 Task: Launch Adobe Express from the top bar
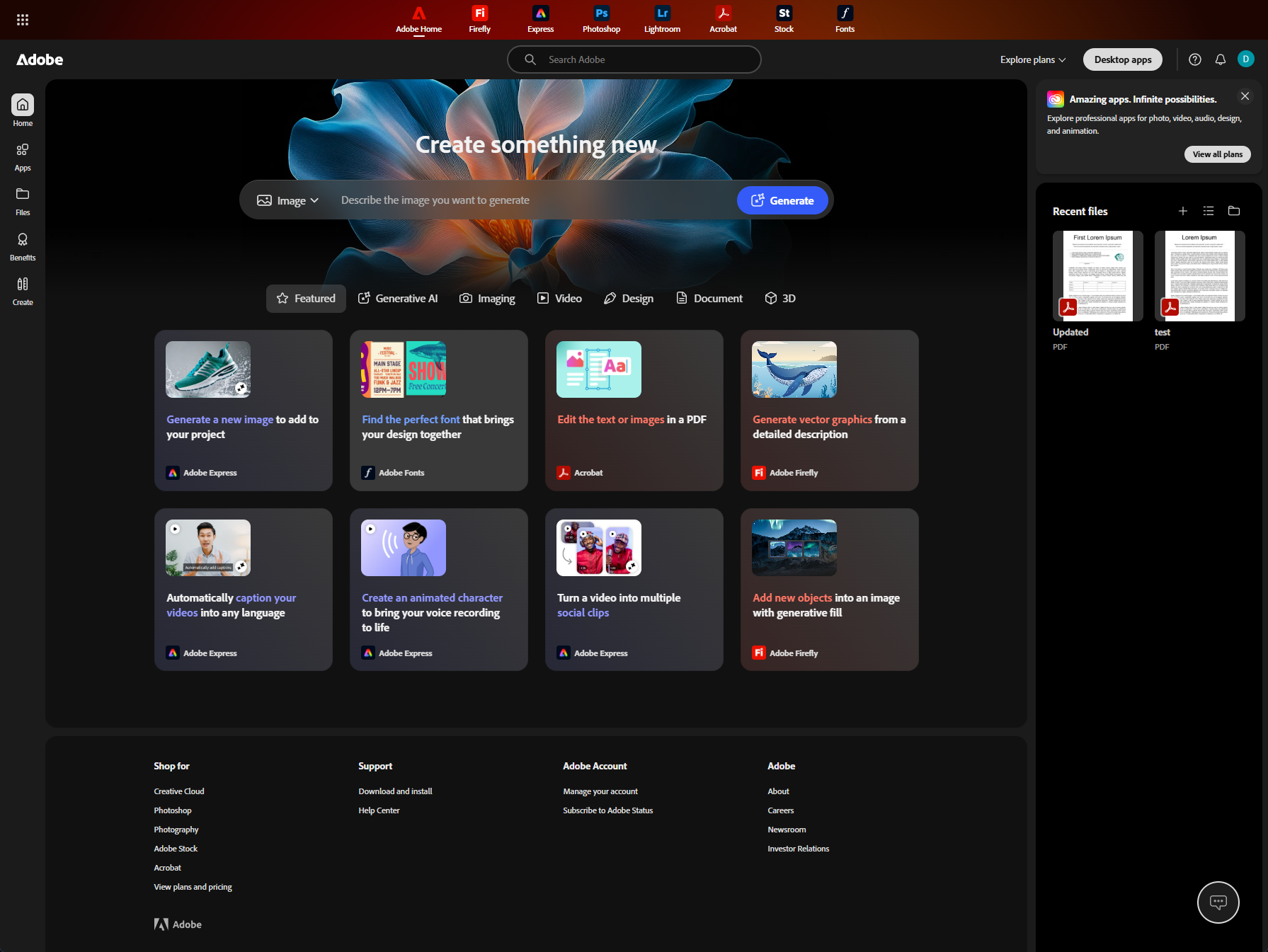540,20
